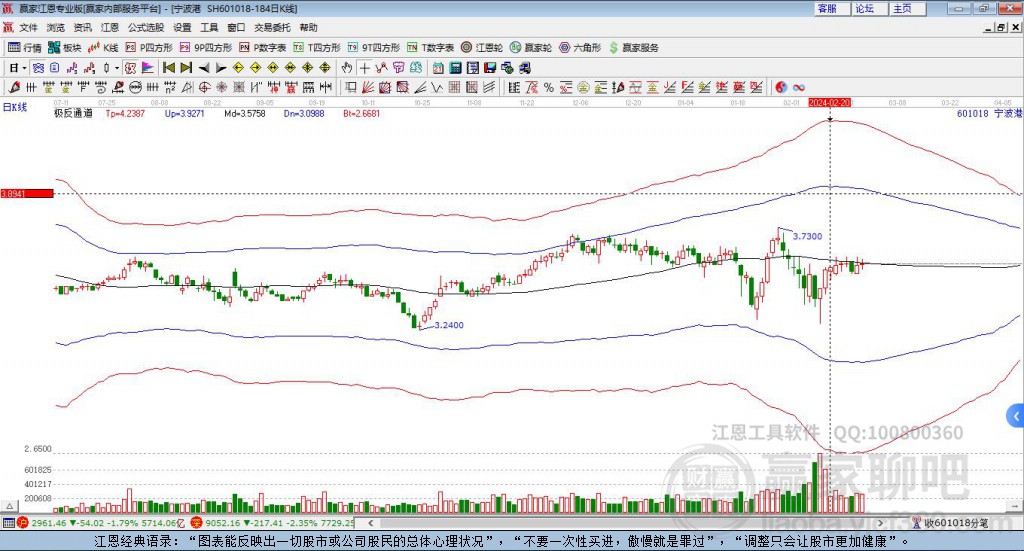Click the n² squared tool icon
This screenshot has width=1024, height=551.
click(170, 87)
